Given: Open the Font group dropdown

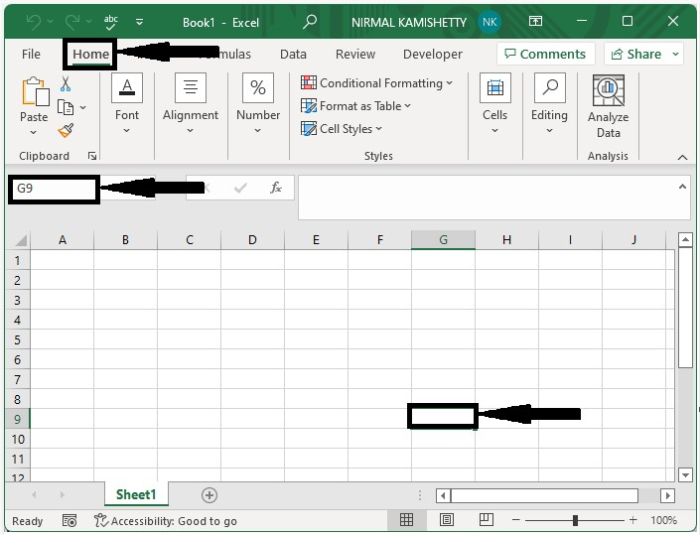Looking at the screenshot, I should (127, 104).
